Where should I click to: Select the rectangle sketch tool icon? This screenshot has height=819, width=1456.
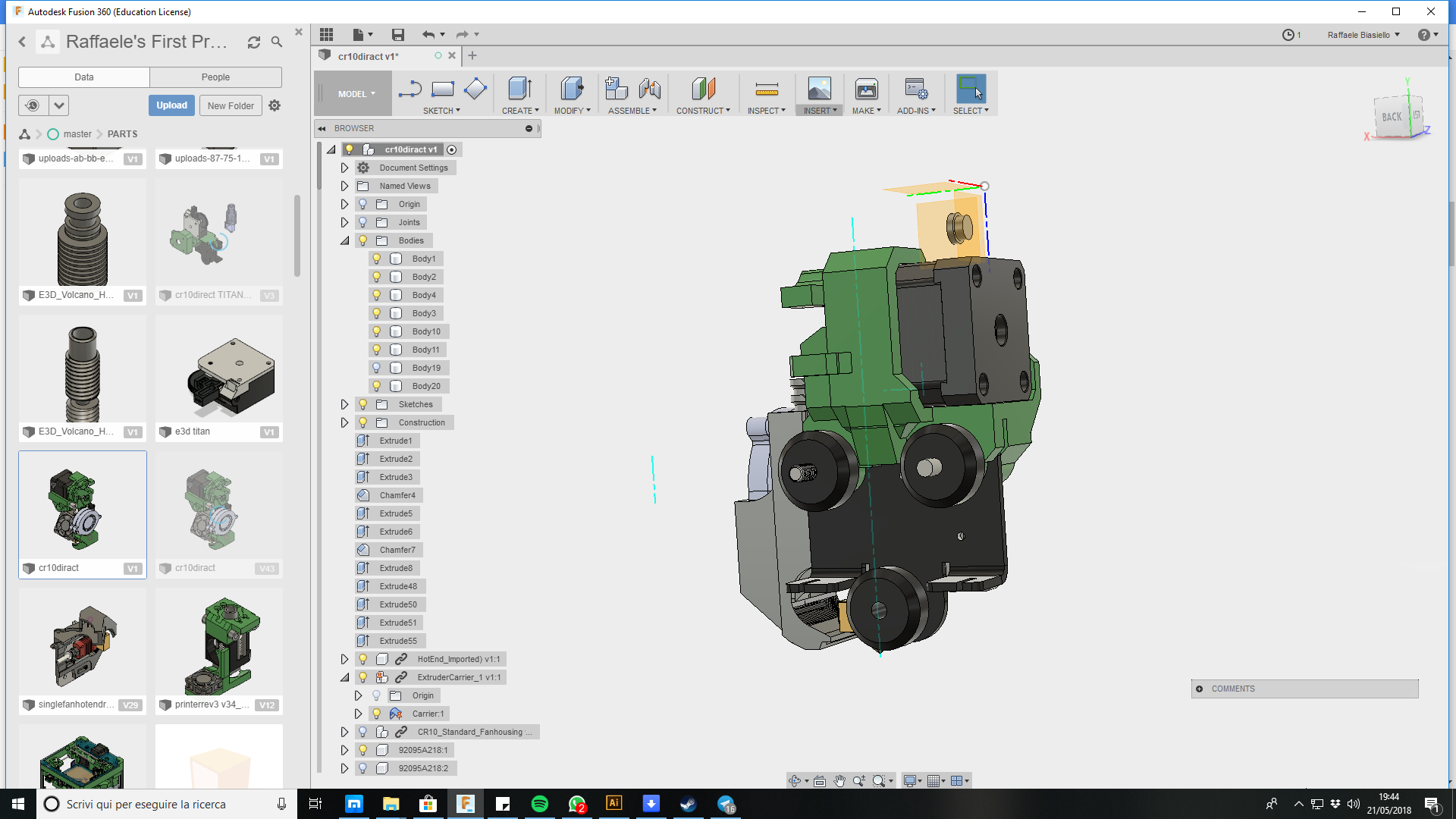(443, 89)
